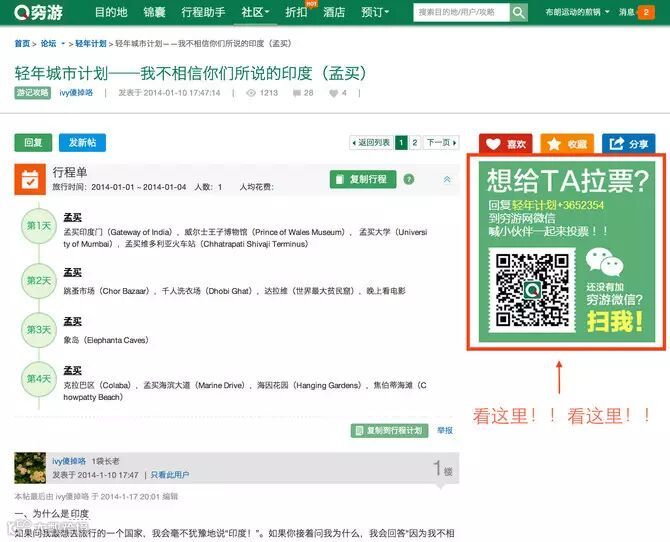Screen dimensions: 670x542
Task: Select page 1 in pagination
Action: 401,142
